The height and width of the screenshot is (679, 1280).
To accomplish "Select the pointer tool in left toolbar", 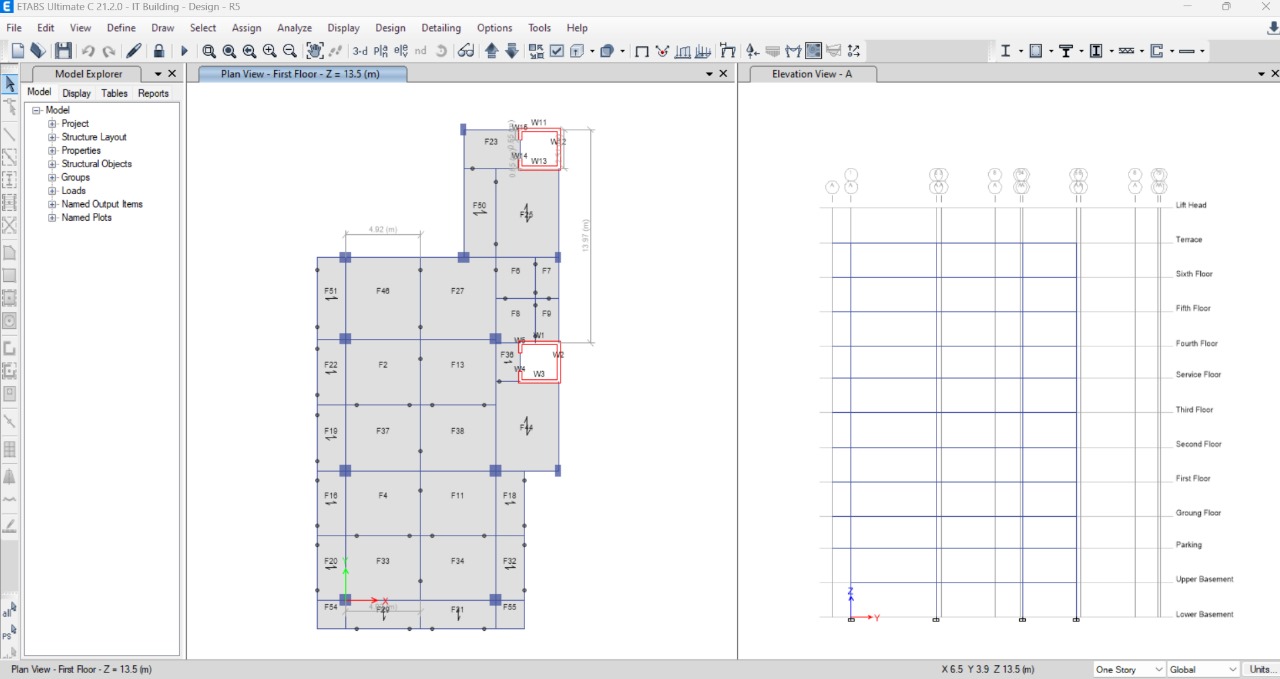I will (10, 84).
